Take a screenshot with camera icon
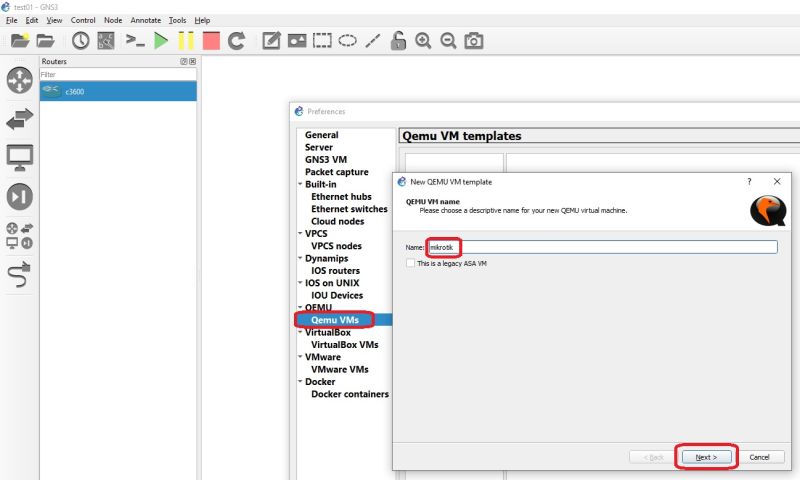The width and height of the screenshot is (800, 480). [473, 41]
